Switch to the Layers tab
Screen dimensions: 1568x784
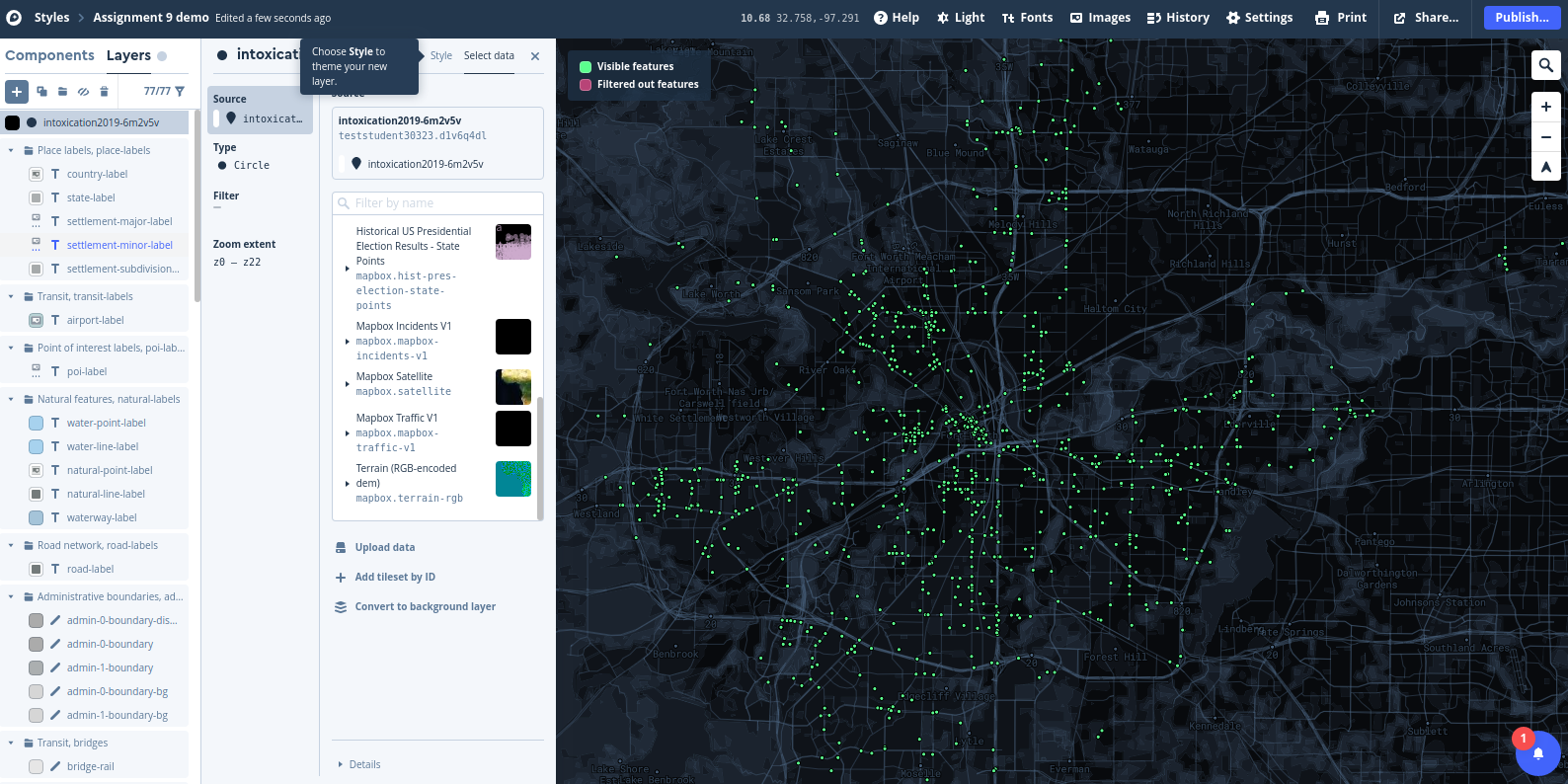pyautogui.click(x=128, y=56)
